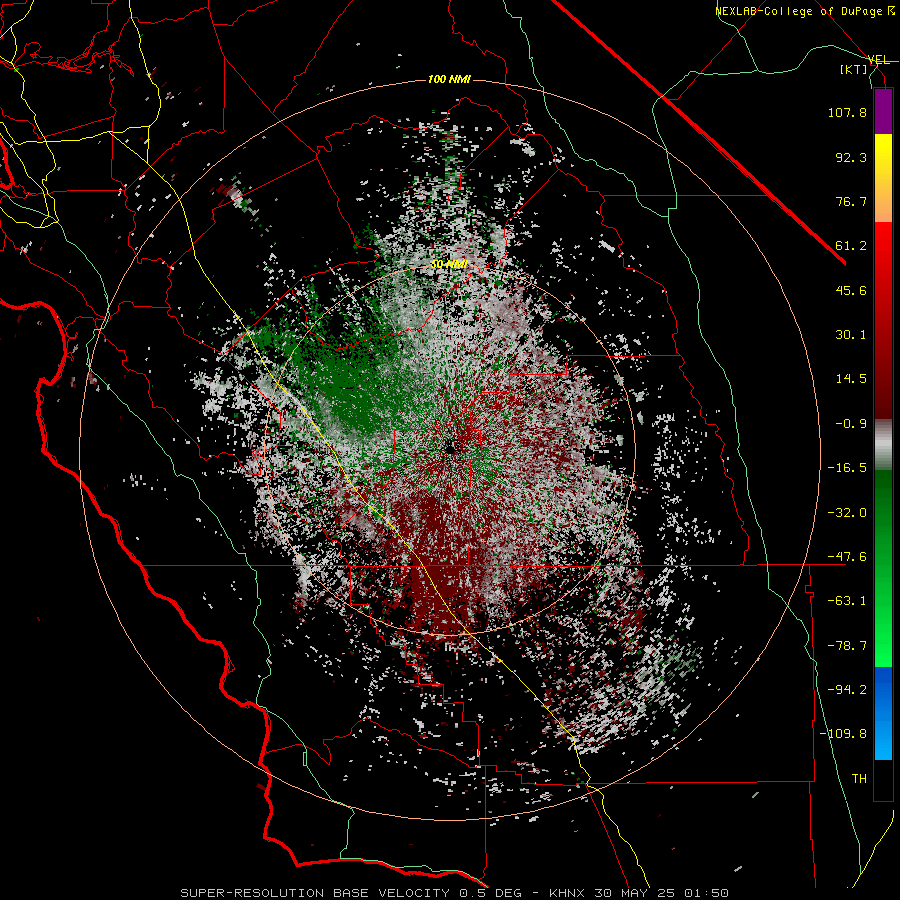The width and height of the screenshot is (900, 900).
Task: Click the 100 NMI range ring label
Action: tap(449, 79)
